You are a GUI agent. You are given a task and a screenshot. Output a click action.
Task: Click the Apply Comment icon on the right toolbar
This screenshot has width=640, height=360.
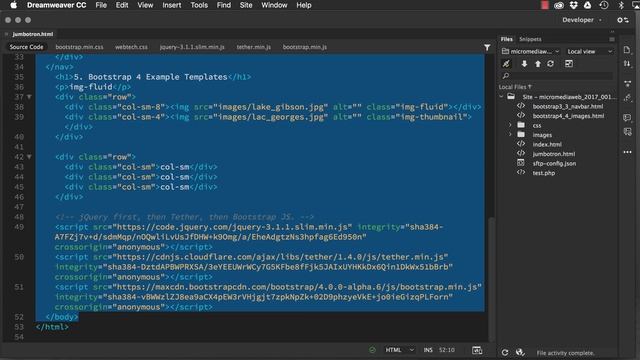tap(627, 118)
